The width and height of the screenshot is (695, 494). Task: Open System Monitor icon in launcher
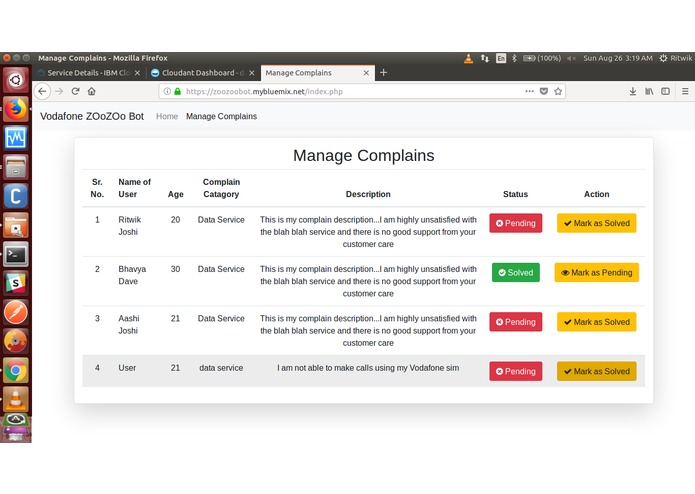pyautogui.click(x=16, y=138)
